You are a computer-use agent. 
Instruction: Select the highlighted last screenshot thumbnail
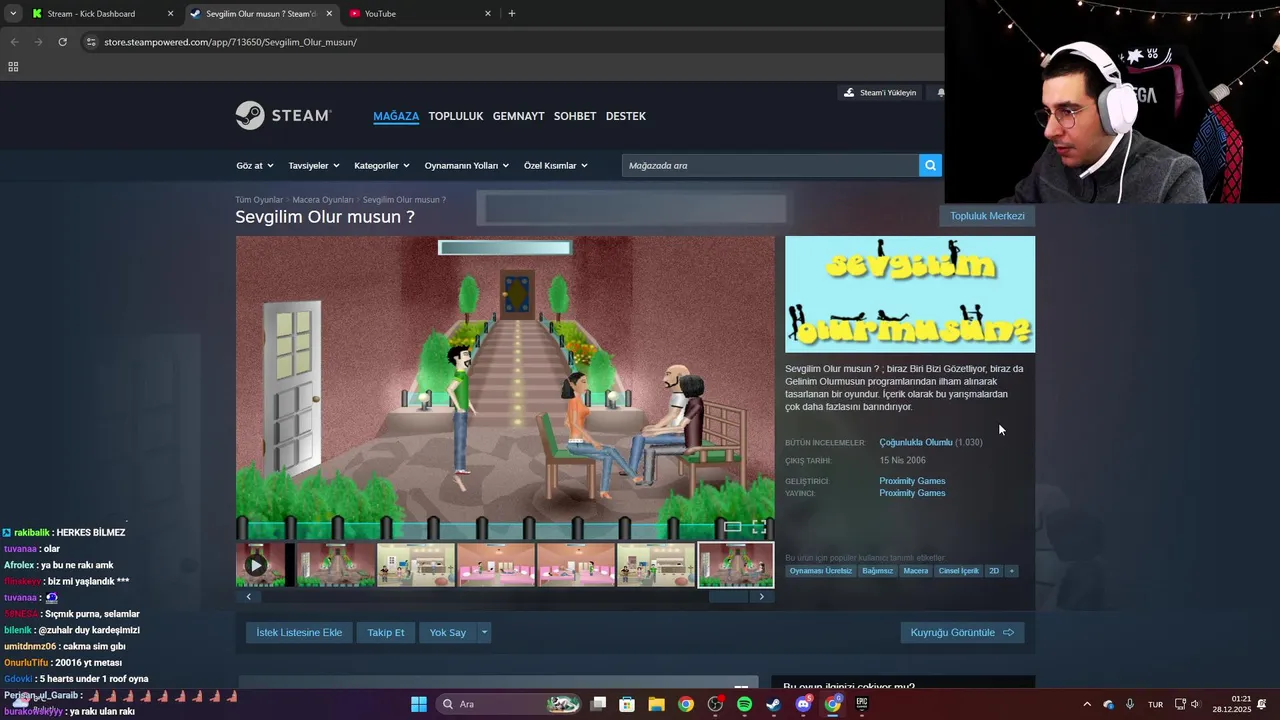pos(735,565)
